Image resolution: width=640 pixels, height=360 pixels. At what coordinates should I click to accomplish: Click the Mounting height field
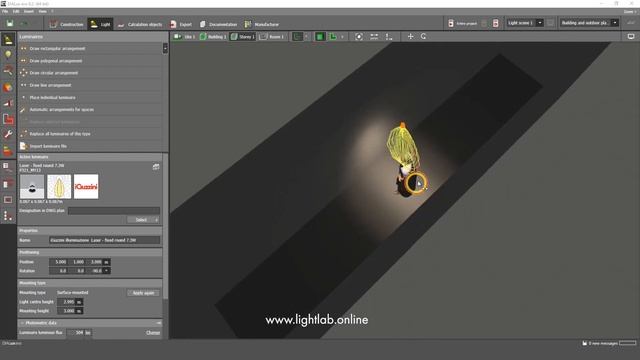[67, 311]
